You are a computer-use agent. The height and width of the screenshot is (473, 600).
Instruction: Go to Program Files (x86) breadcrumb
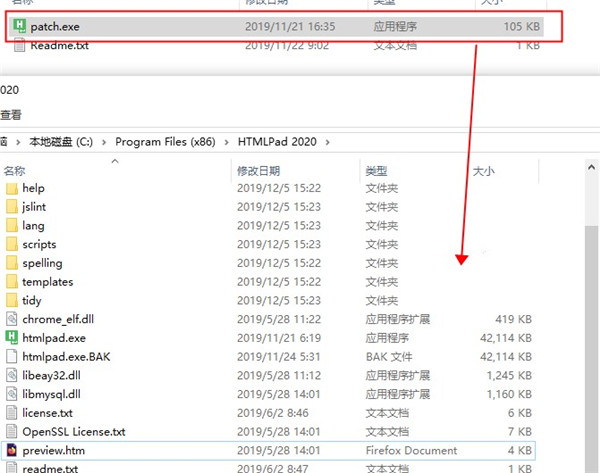(x=165, y=142)
